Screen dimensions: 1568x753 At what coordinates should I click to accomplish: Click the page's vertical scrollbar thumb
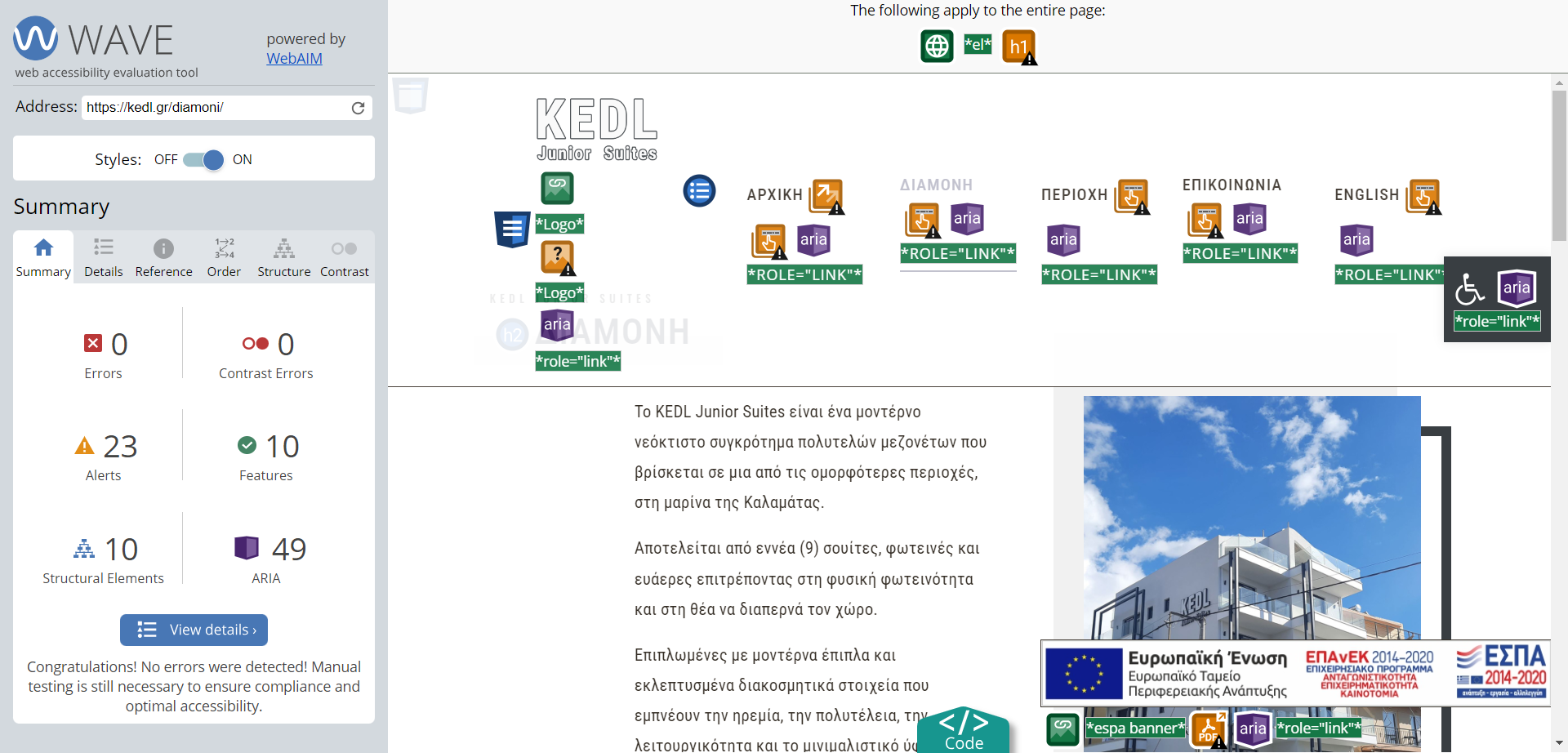coord(1559,165)
